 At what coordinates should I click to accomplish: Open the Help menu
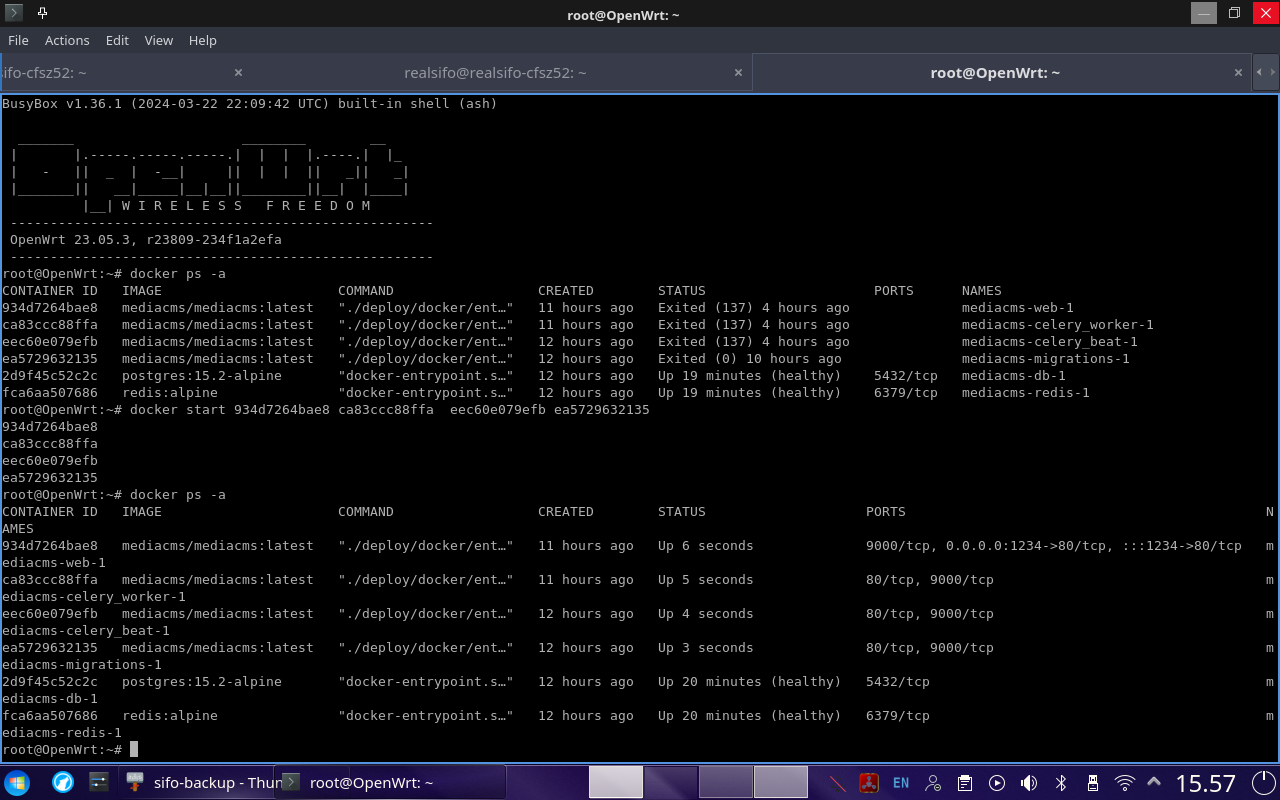pyautogui.click(x=202, y=40)
